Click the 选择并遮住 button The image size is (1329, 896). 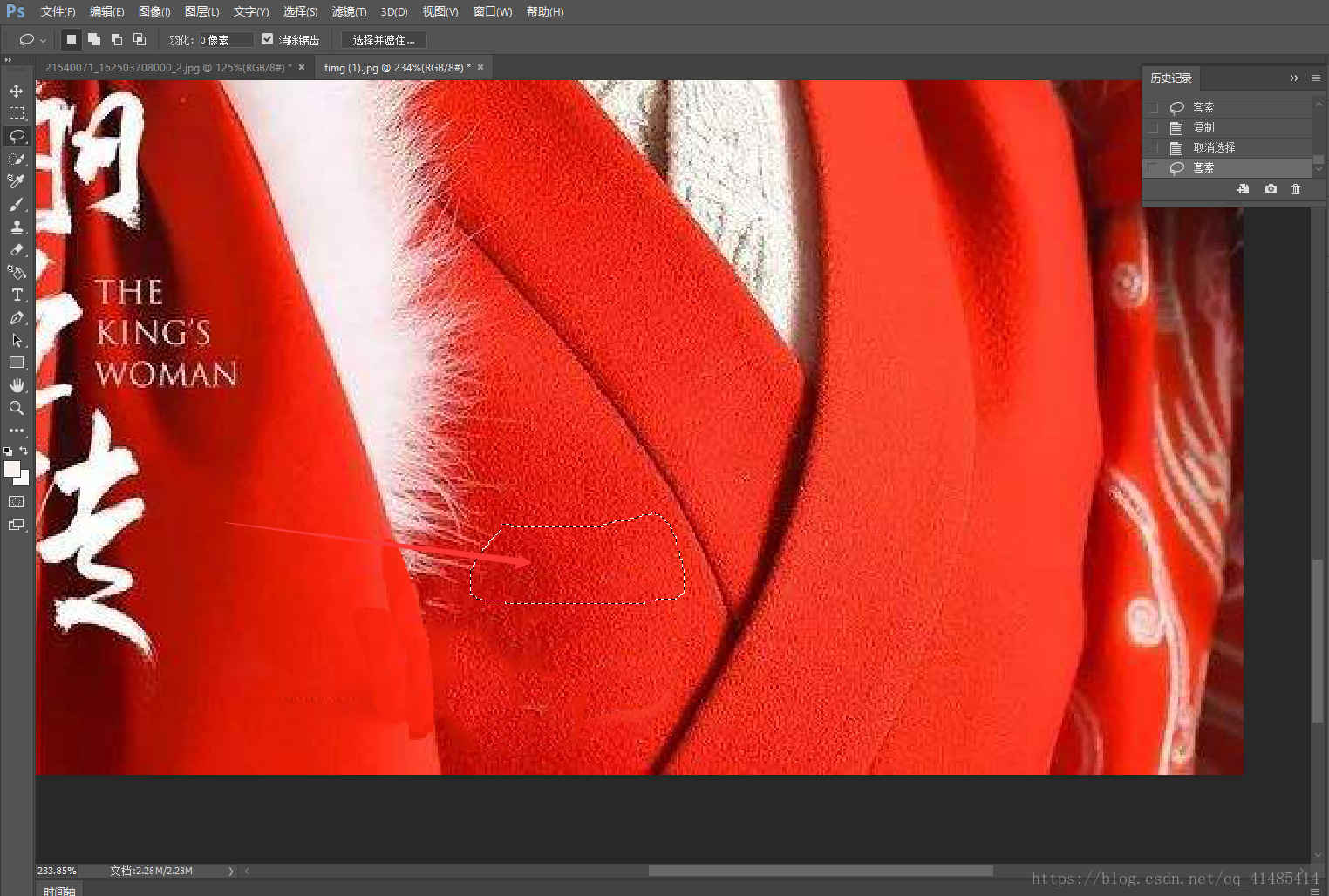click(384, 40)
